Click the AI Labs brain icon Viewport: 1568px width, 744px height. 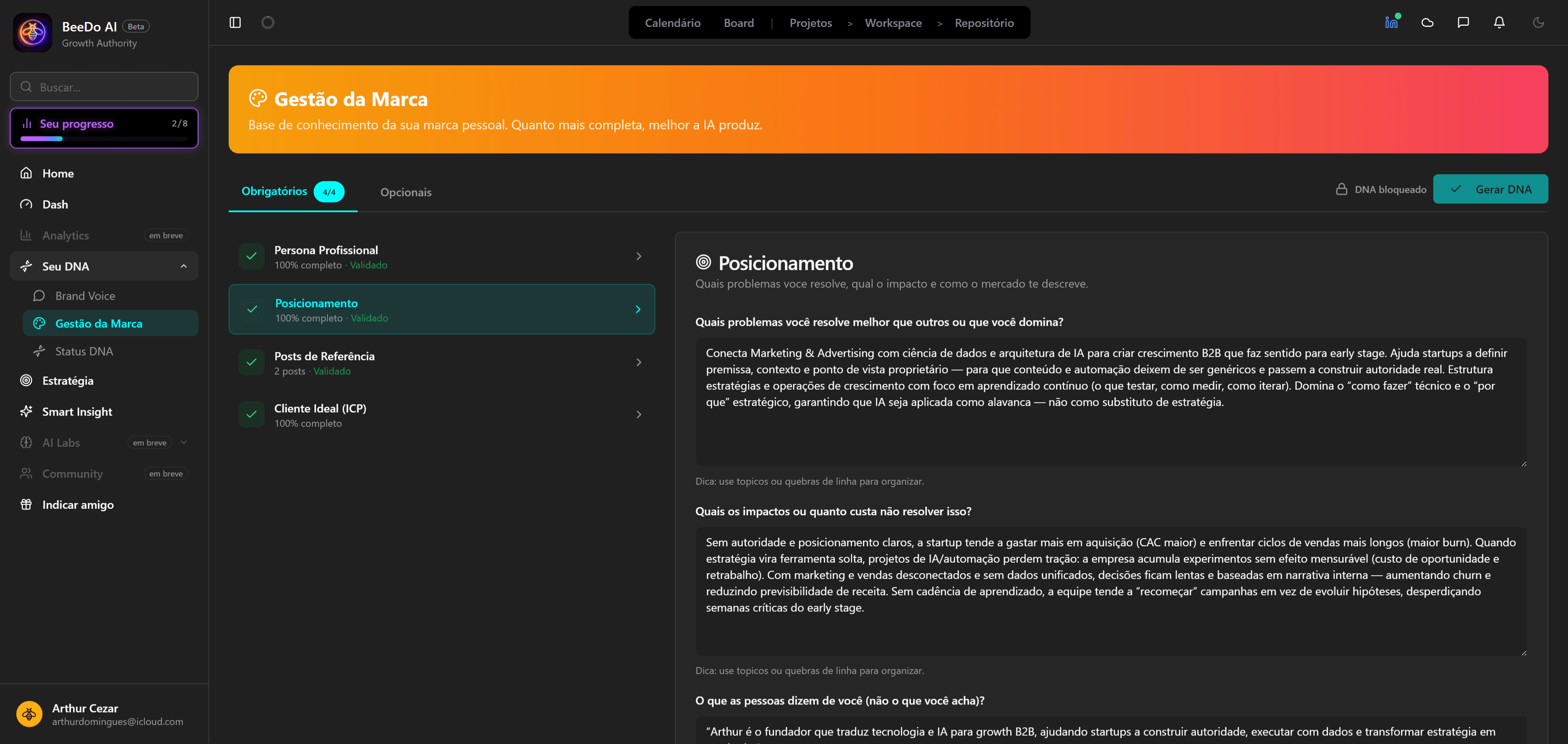coord(26,443)
